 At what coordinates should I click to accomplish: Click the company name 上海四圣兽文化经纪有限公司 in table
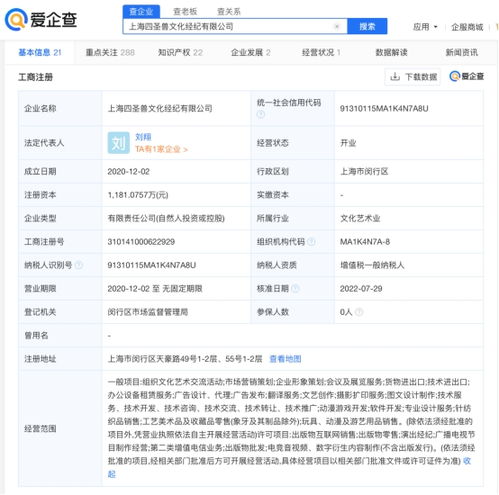160,108
